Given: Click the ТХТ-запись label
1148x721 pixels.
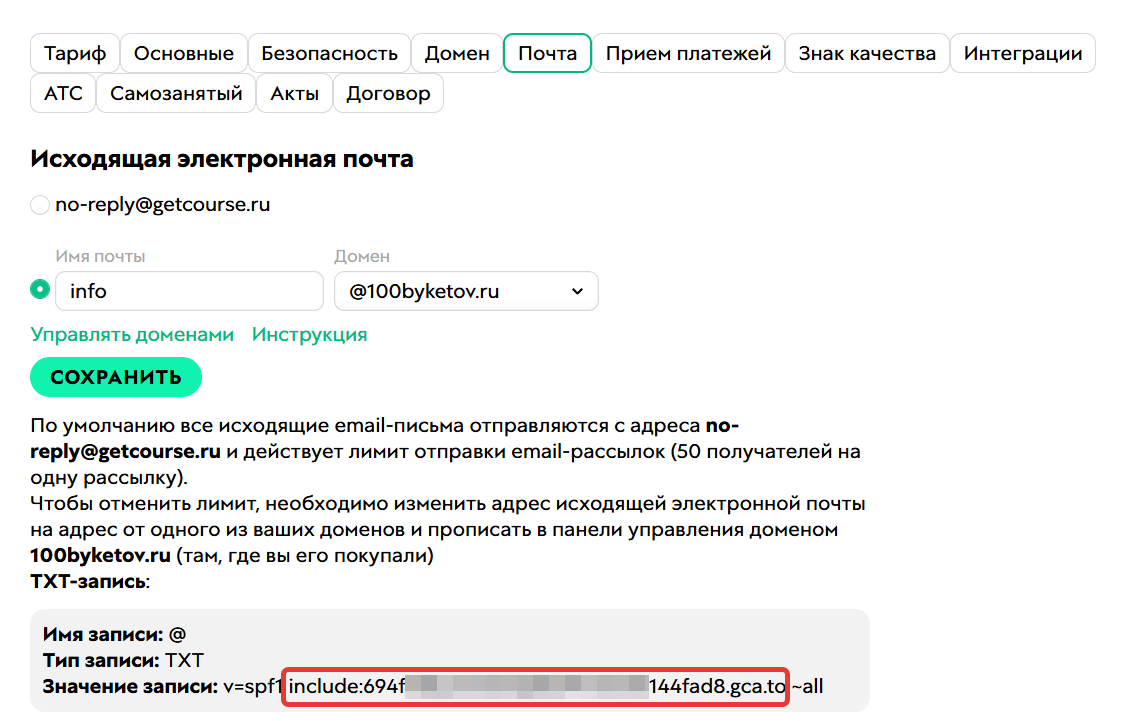Looking at the screenshot, I should pos(88,582).
